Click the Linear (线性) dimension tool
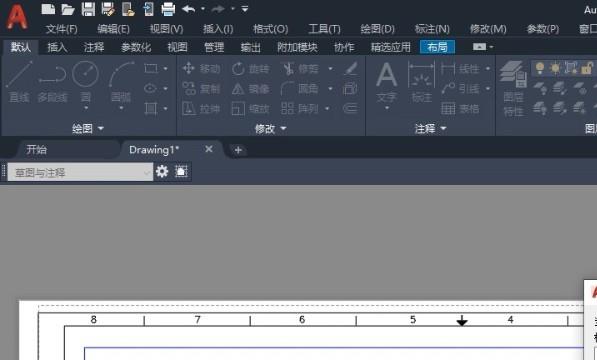Image resolution: width=597 pixels, height=360 pixels. 461,68
